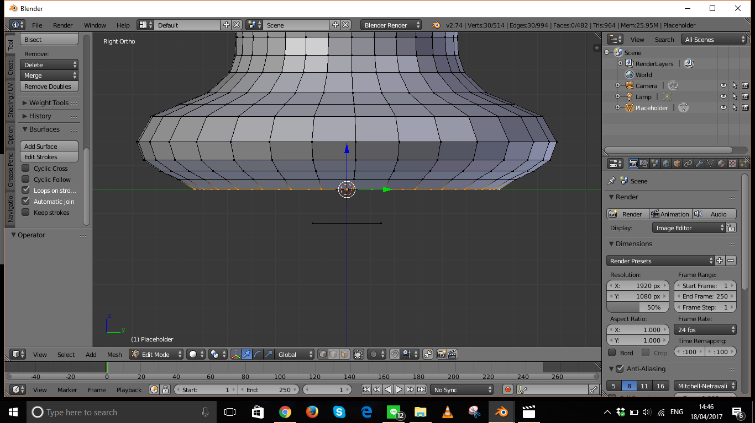Enable the Cyclic Follow checkbox
The width and height of the screenshot is (755, 423).
(26, 179)
